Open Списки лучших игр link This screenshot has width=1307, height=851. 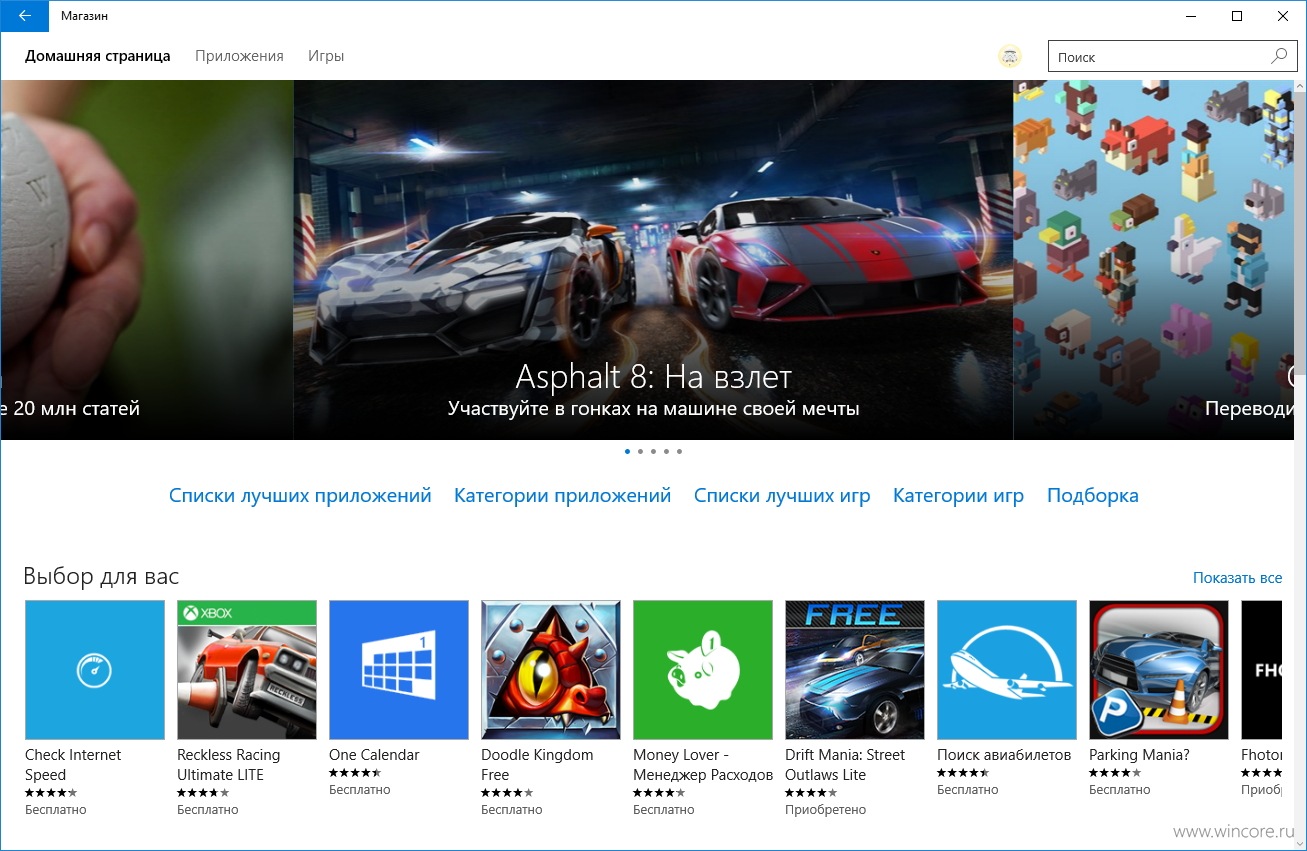[782, 495]
